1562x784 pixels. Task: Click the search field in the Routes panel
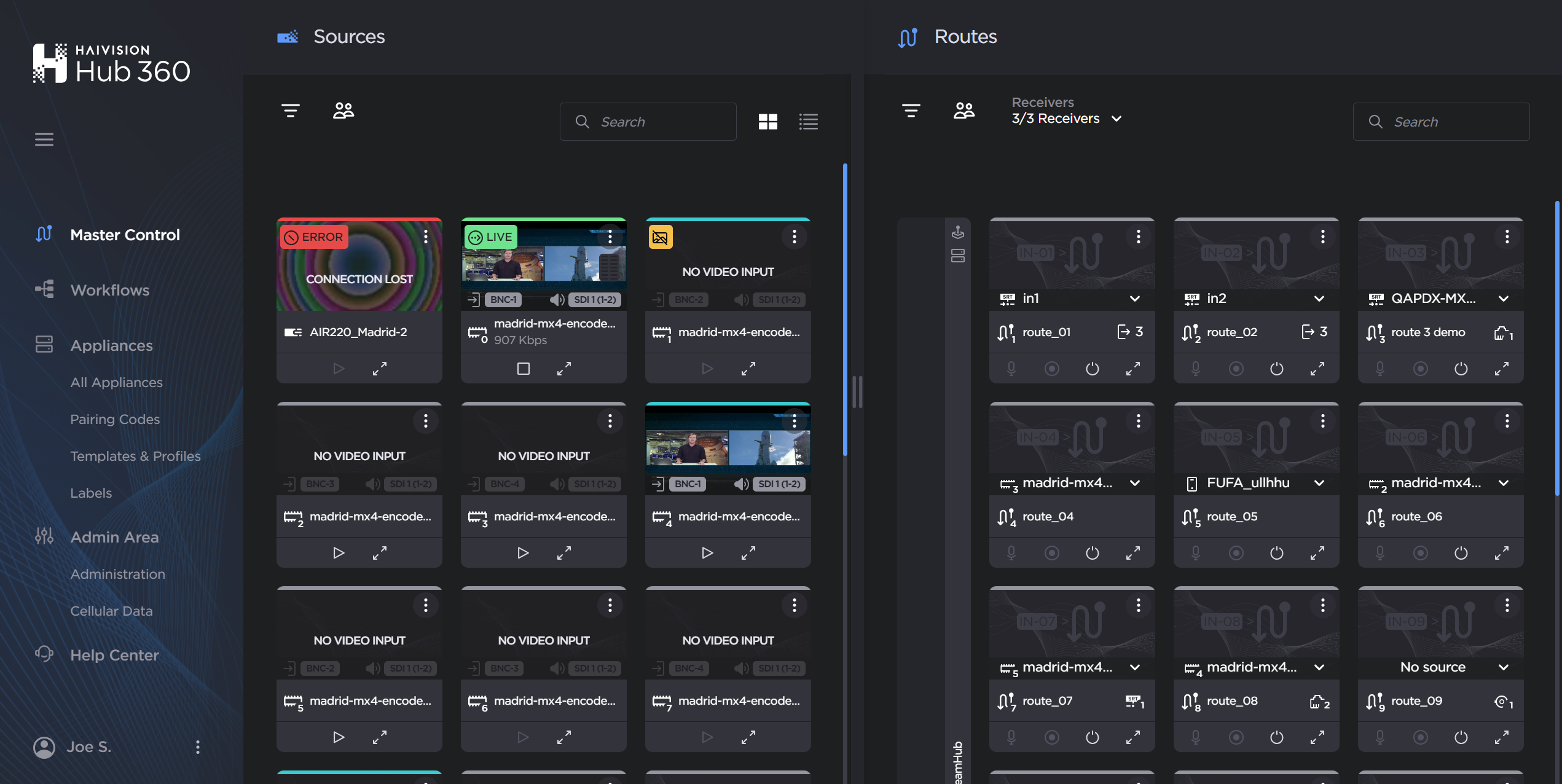tap(1441, 121)
